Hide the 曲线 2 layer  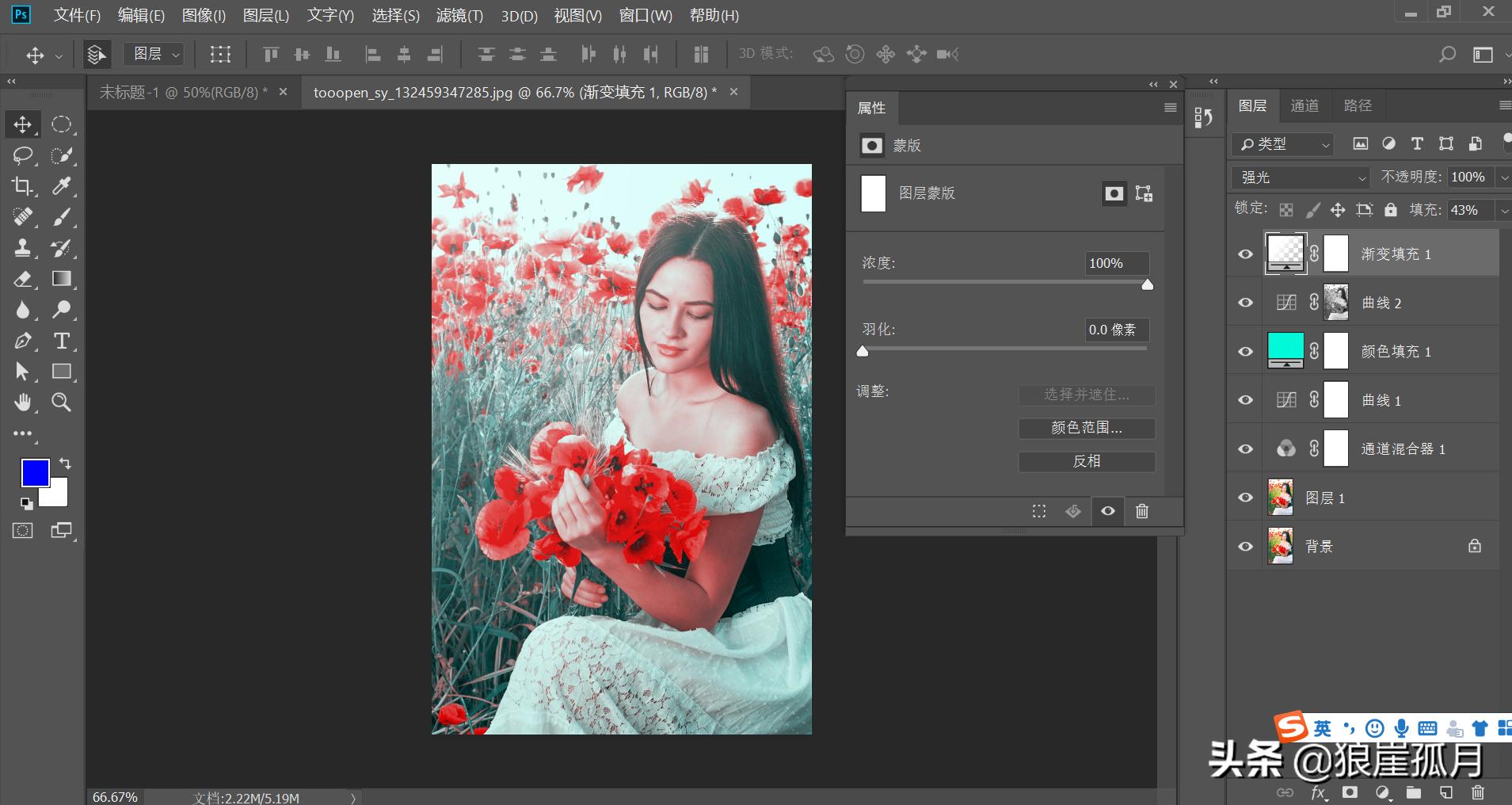point(1245,303)
